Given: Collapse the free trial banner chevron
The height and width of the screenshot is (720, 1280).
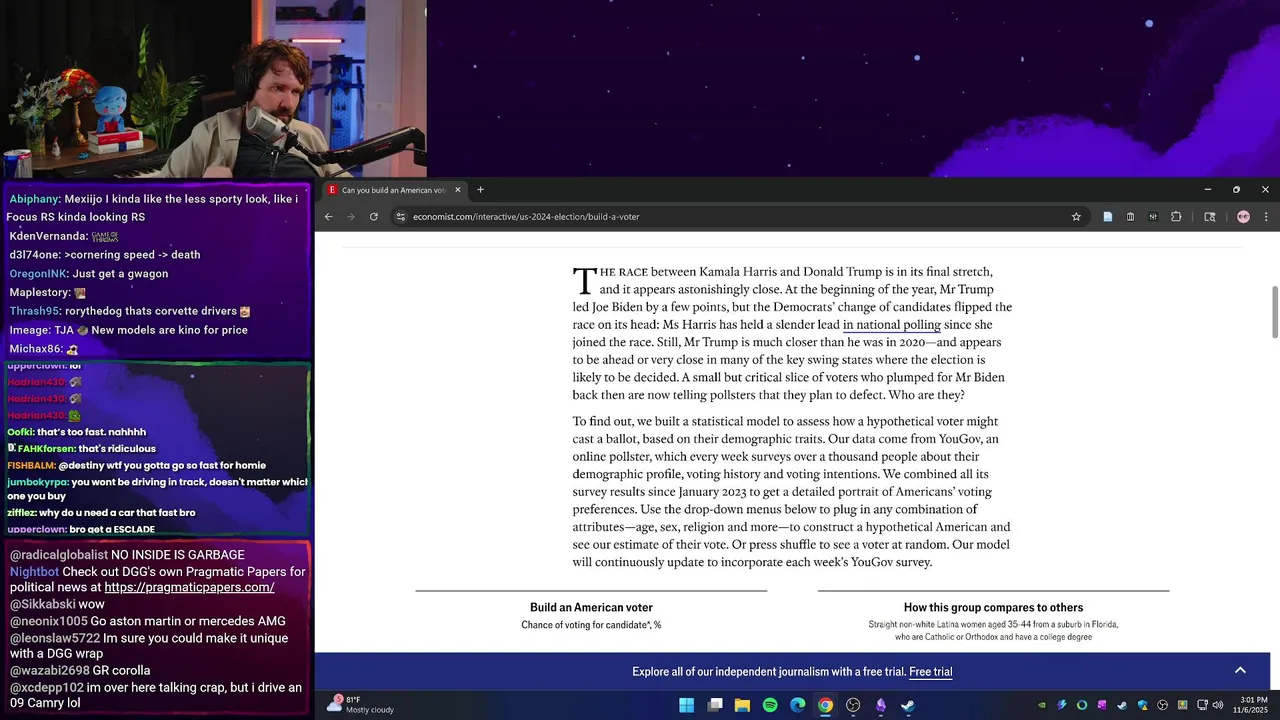Looking at the screenshot, I should click(1240, 670).
